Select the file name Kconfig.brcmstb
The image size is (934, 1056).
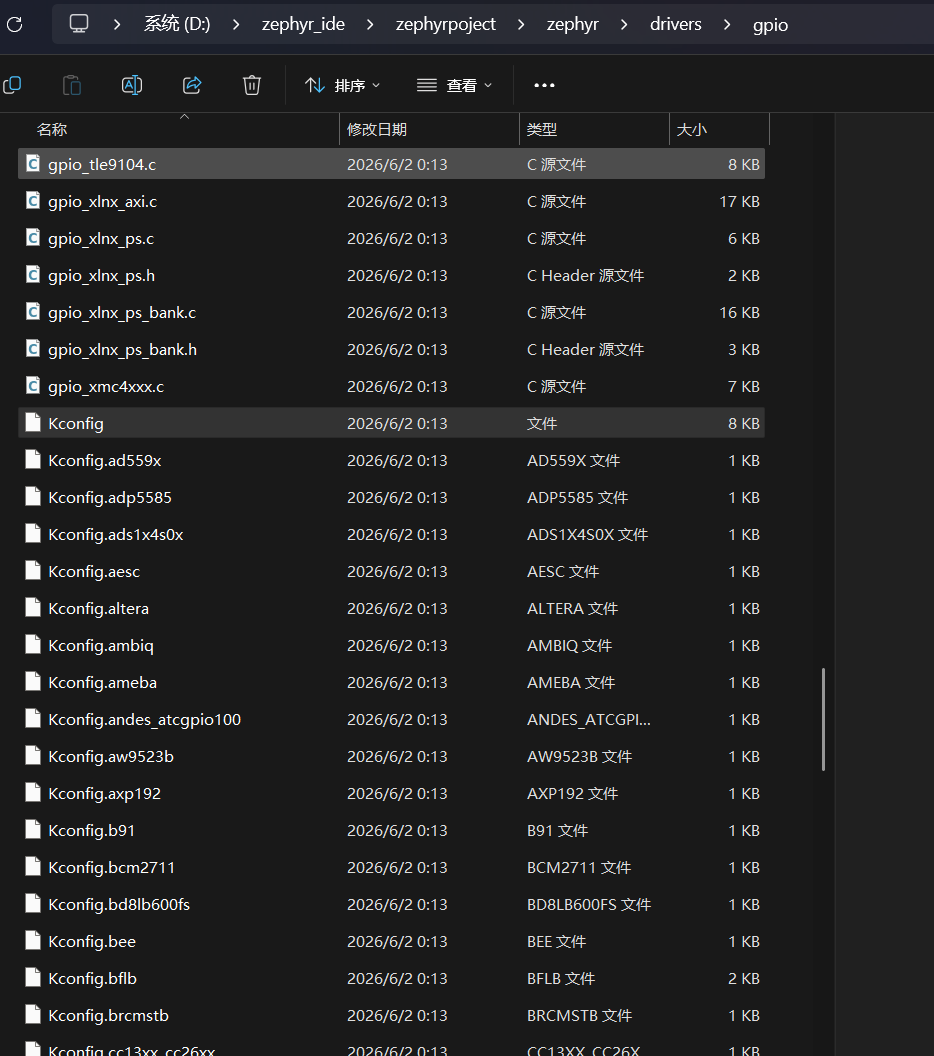[108, 1016]
